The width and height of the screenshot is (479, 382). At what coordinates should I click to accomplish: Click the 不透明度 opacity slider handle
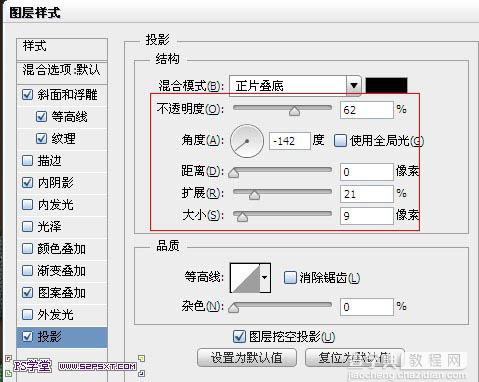[x=294, y=111]
